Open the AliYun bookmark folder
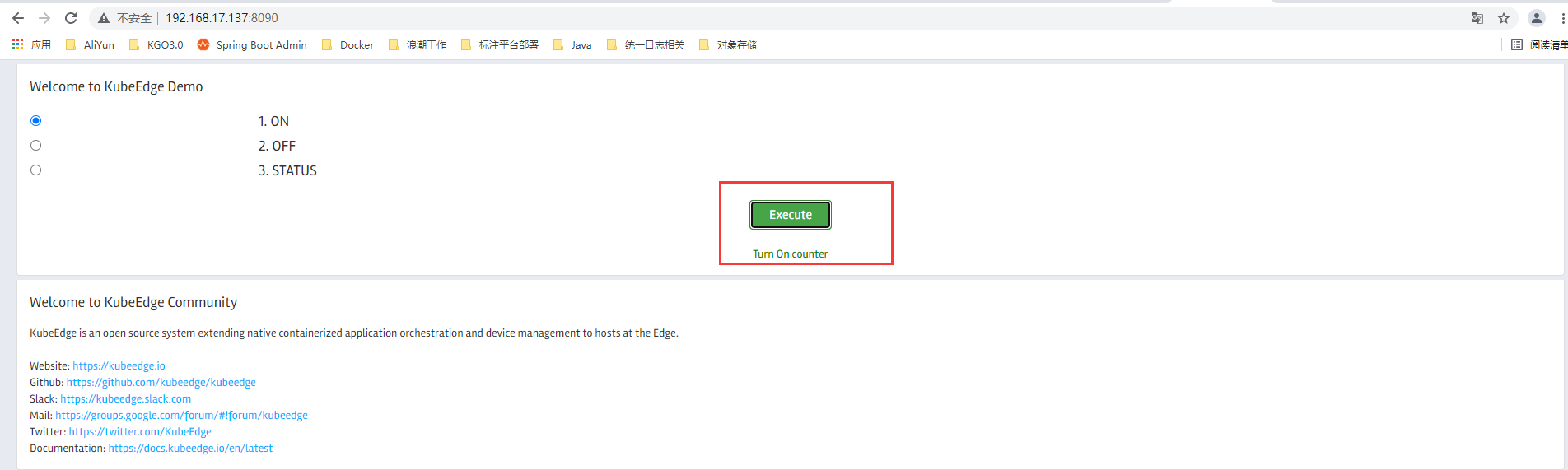Screen dimensions: 1568x470 (x=90, y=44)
